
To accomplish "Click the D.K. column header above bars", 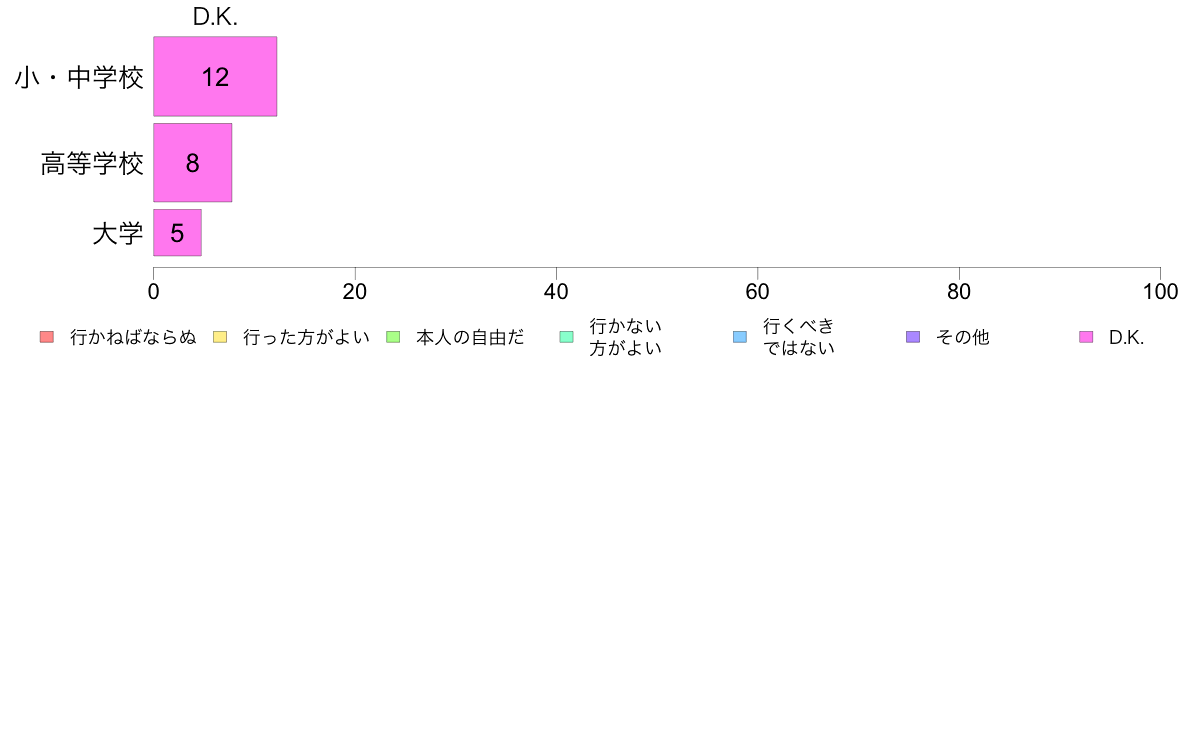I will [x=215, y=17].
